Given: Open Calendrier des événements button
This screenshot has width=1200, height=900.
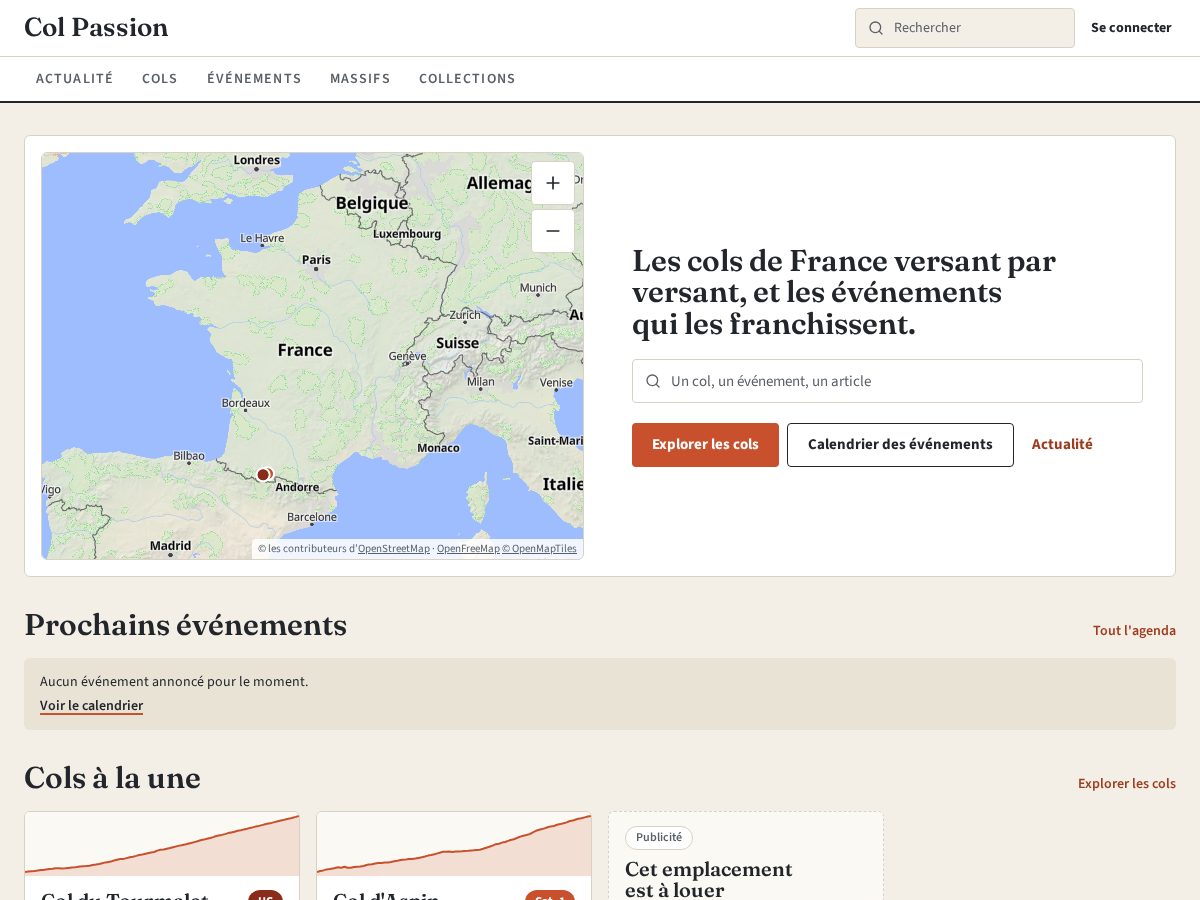Looking at the screenshot, I should (900, 445).
